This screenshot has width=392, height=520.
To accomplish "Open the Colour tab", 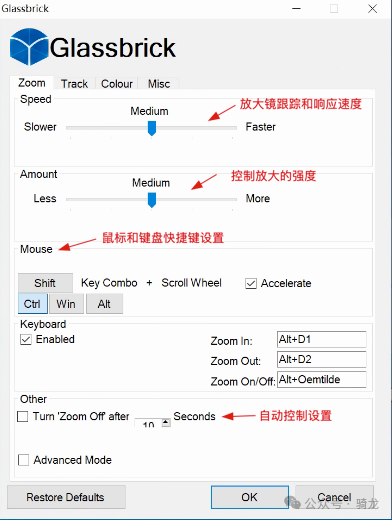I will (117, 84).
